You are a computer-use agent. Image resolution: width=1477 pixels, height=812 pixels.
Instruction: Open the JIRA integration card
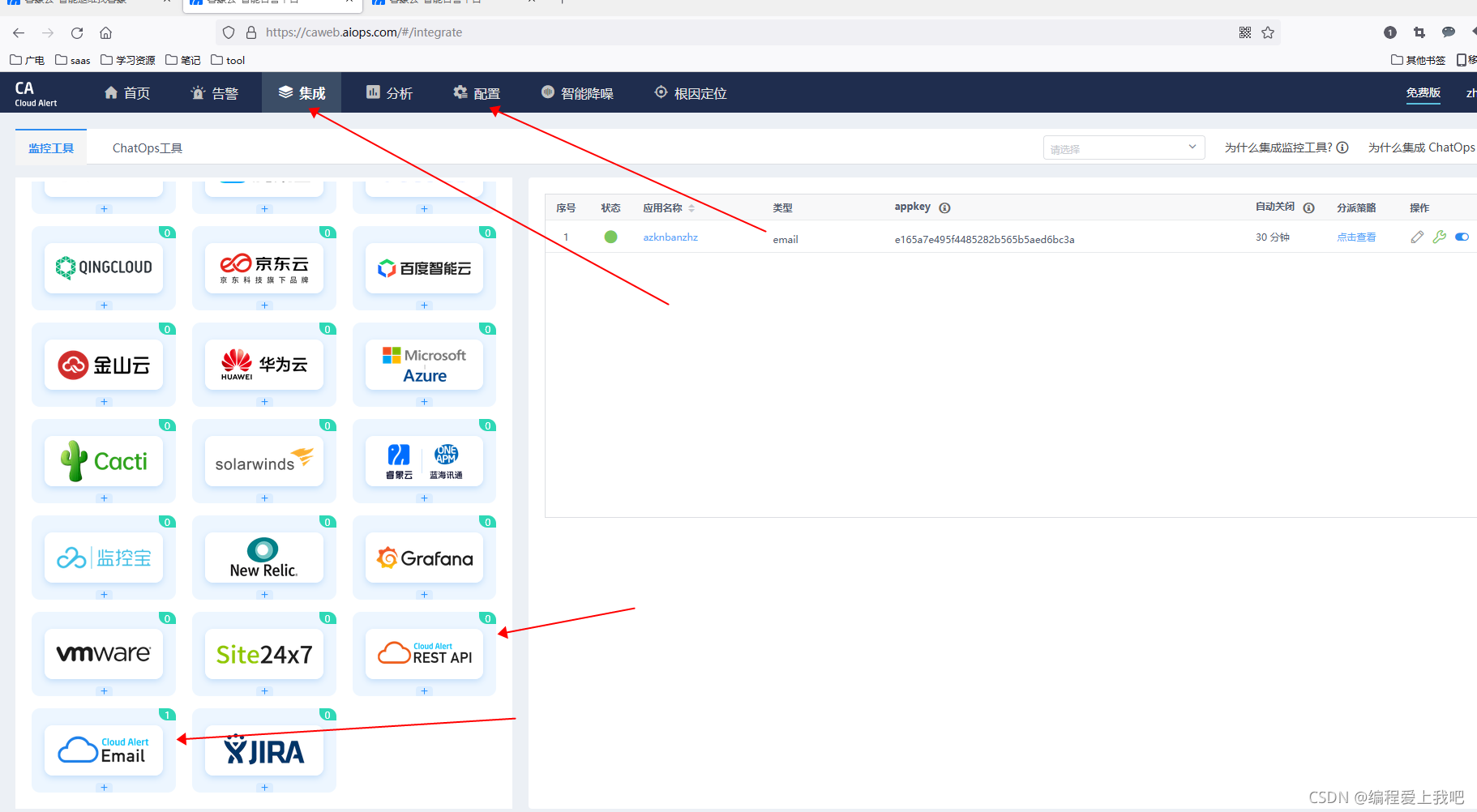pos(264,750)
